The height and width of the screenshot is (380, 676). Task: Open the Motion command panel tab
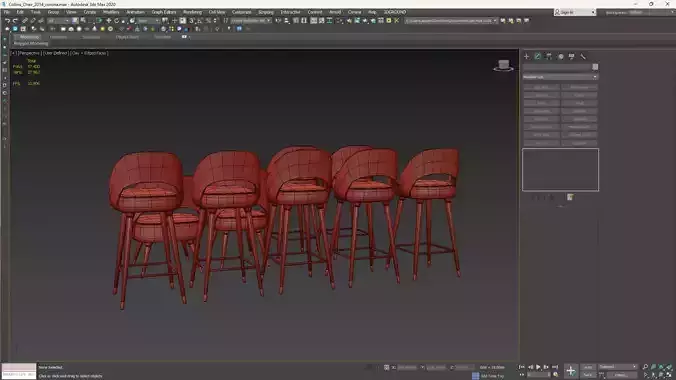560,57
